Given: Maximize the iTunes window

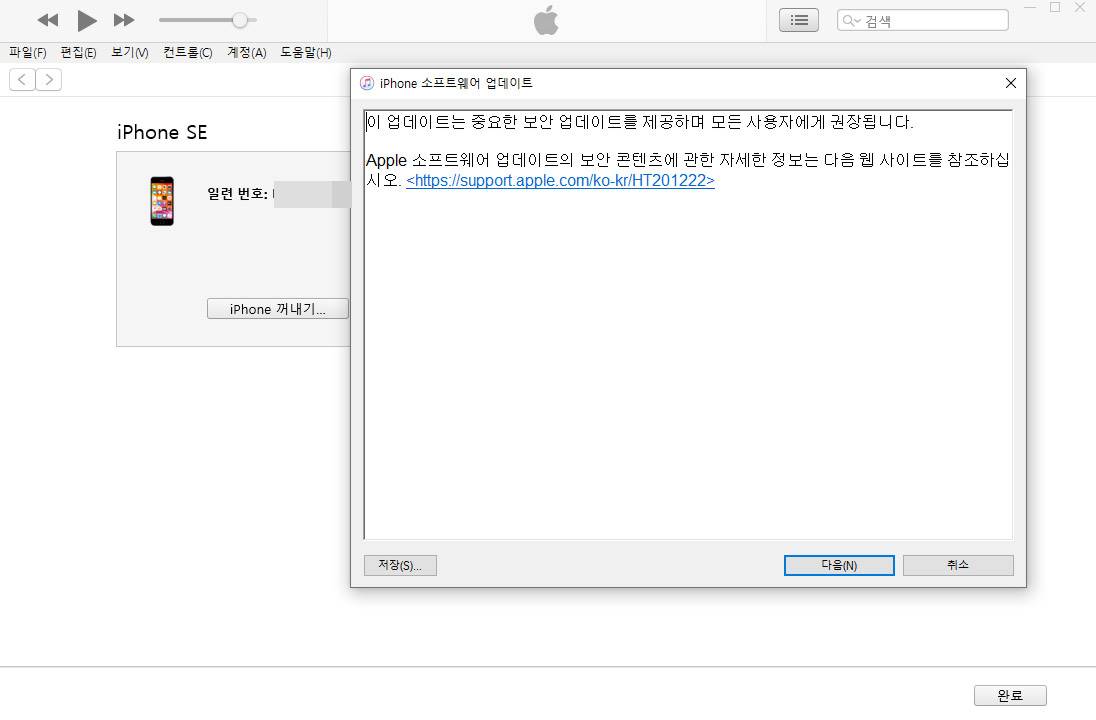Looking at the screenshot, I should [1055, 8].
